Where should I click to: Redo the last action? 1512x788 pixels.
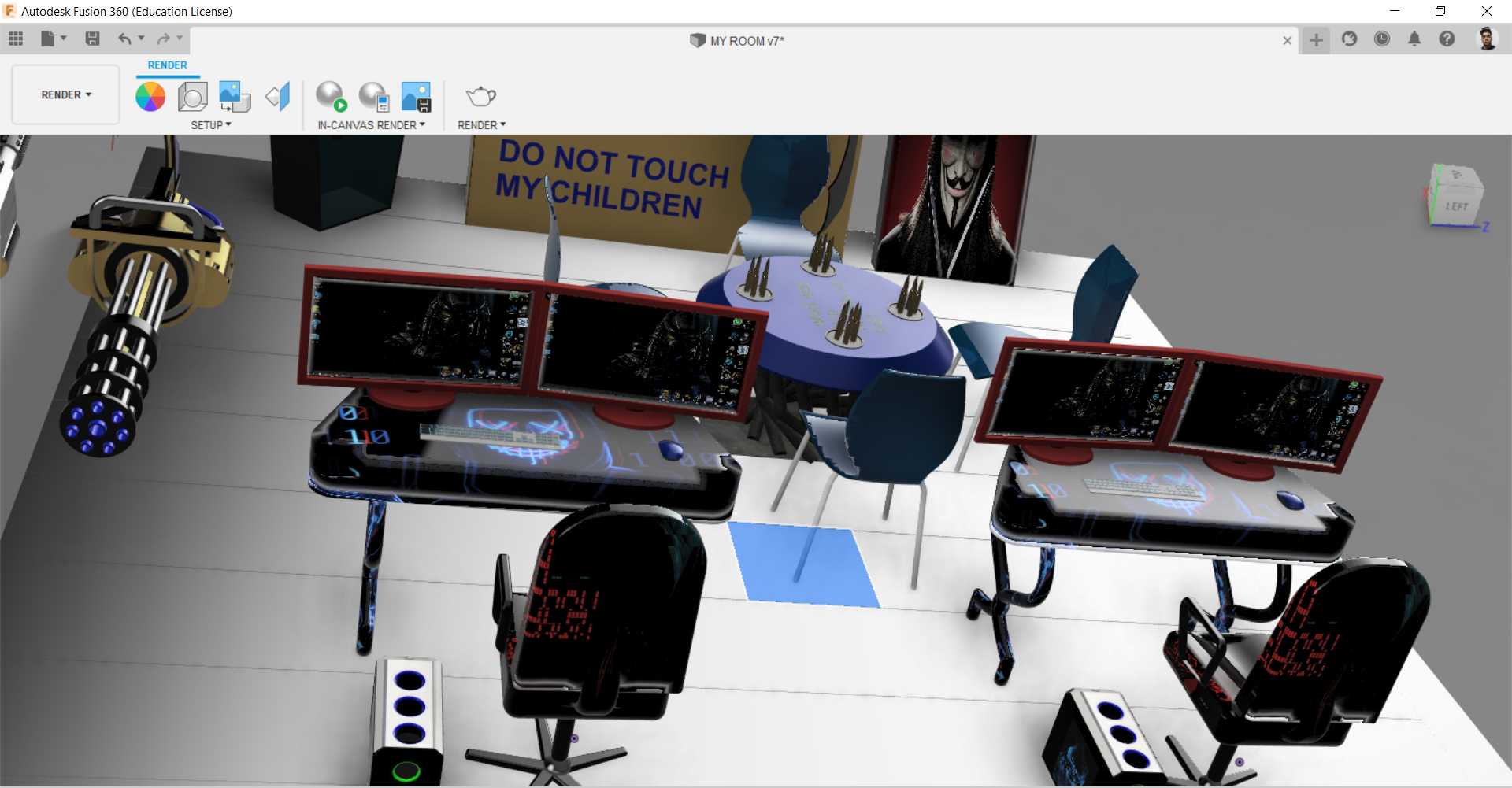[x=163, y=39]
